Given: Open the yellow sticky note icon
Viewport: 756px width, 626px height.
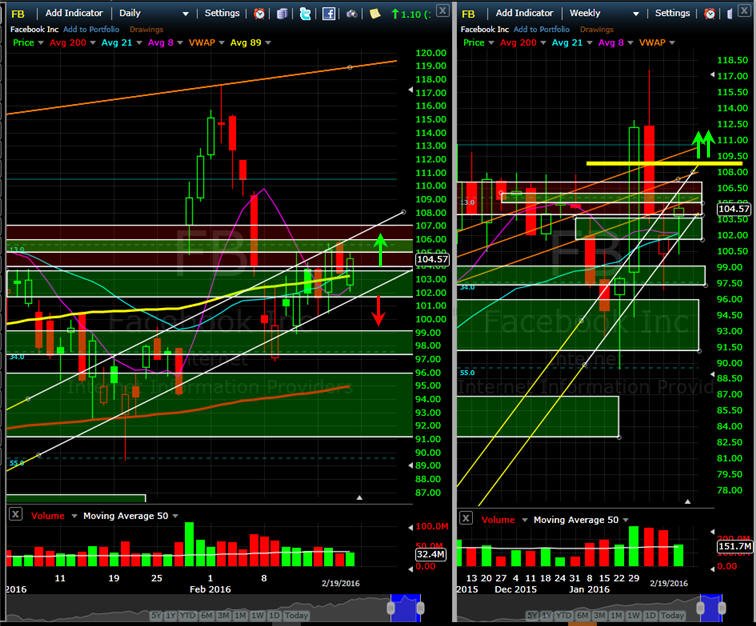Looking at the screenshot, I should [x=375, y=14].
